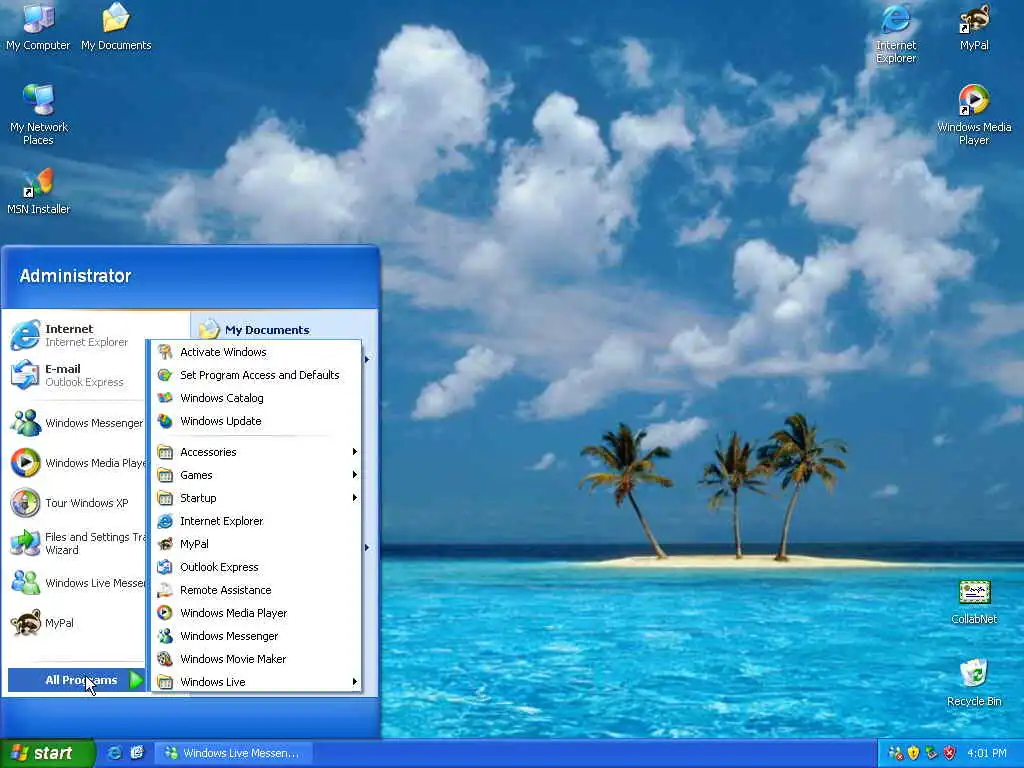Click the 4:01 PM clock
1024x768 pixels.
(x=986, y=753)
